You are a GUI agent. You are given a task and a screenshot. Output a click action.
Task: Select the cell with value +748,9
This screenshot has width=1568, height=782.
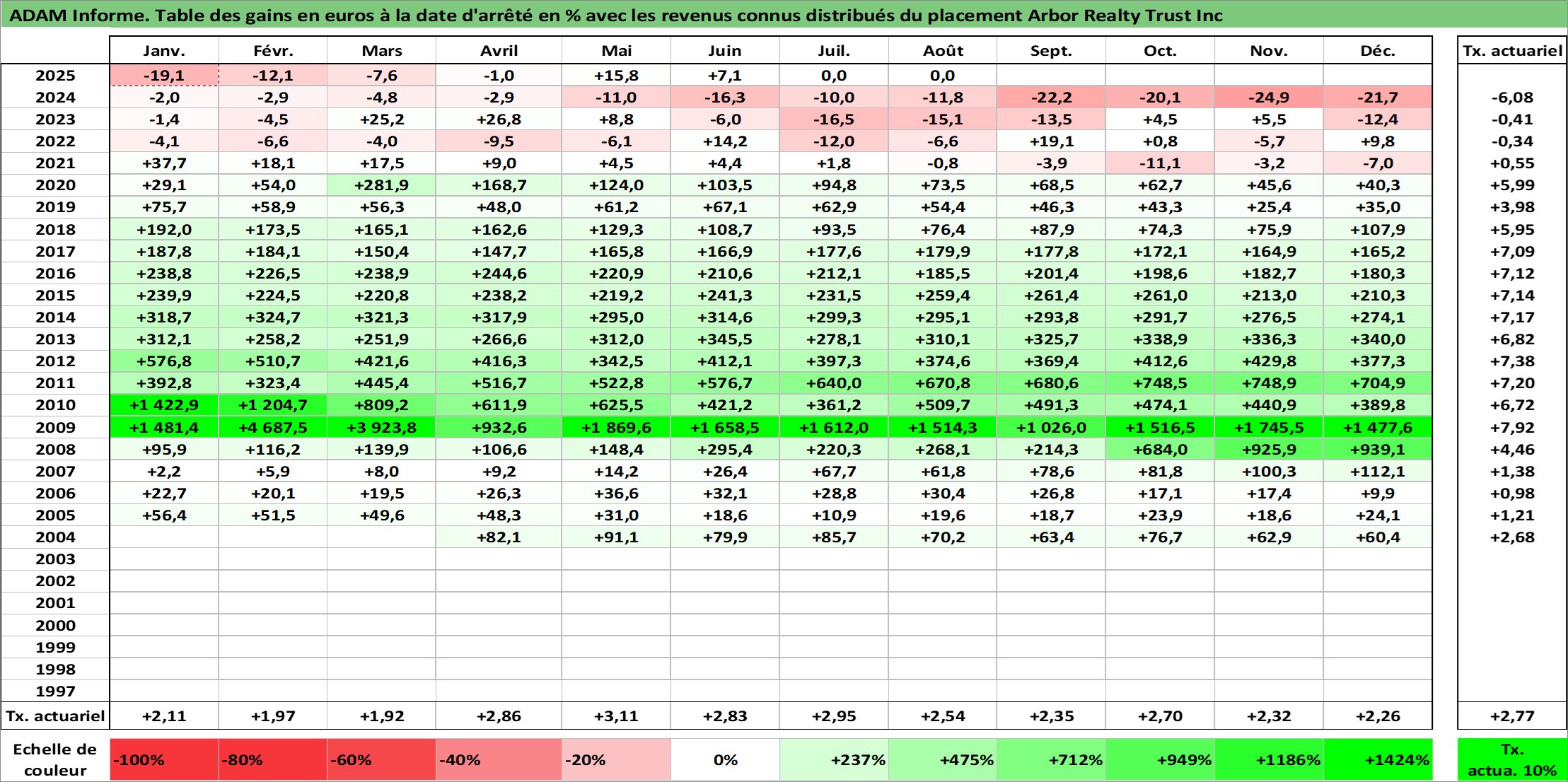point(1269,383)
